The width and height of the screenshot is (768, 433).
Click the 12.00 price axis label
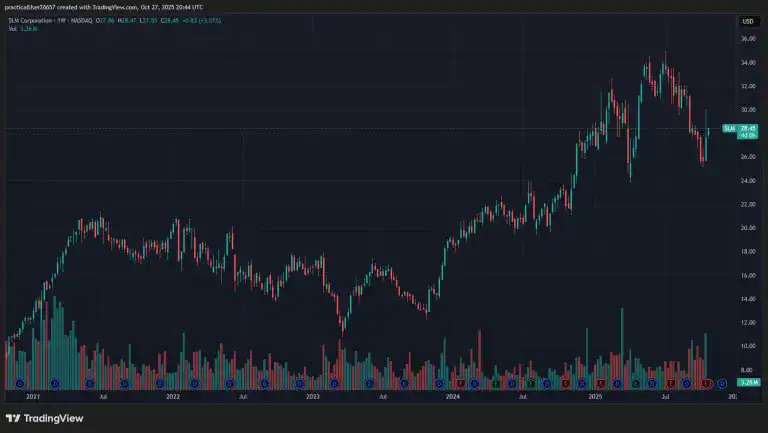tap(747, 322)
